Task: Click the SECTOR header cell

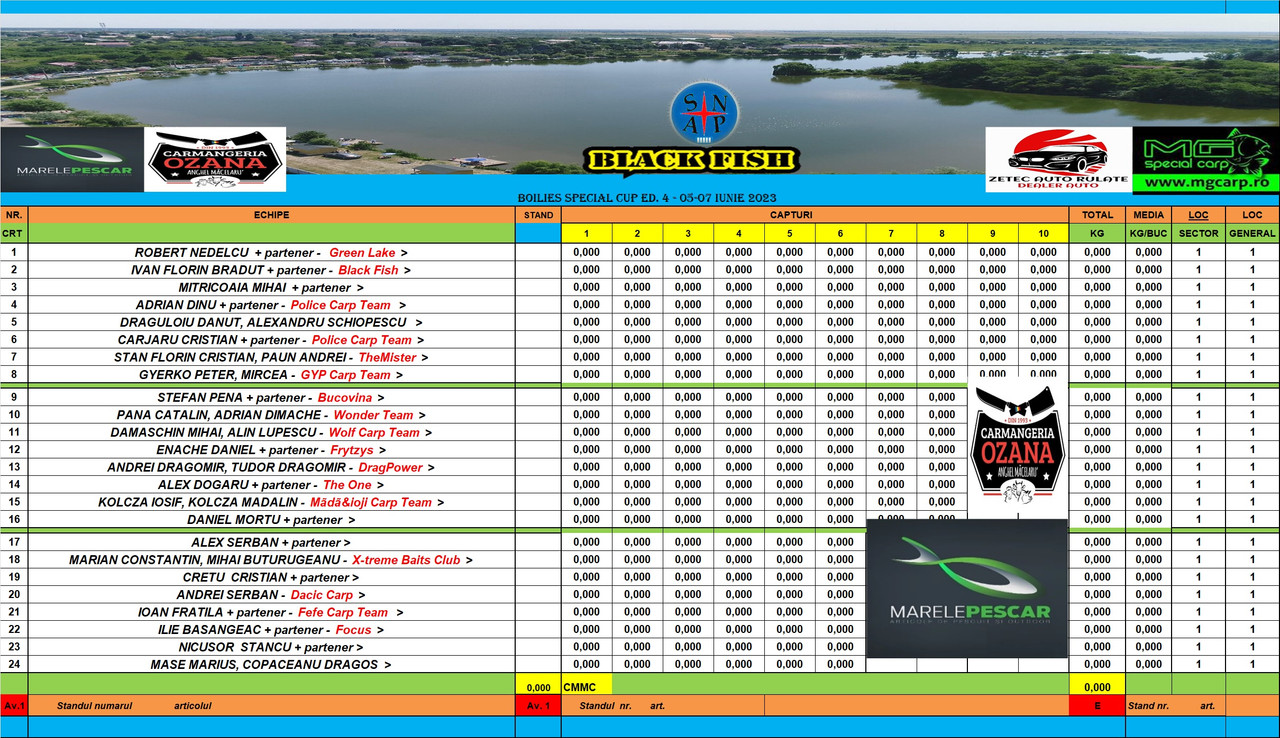Action: [1199, 233]
